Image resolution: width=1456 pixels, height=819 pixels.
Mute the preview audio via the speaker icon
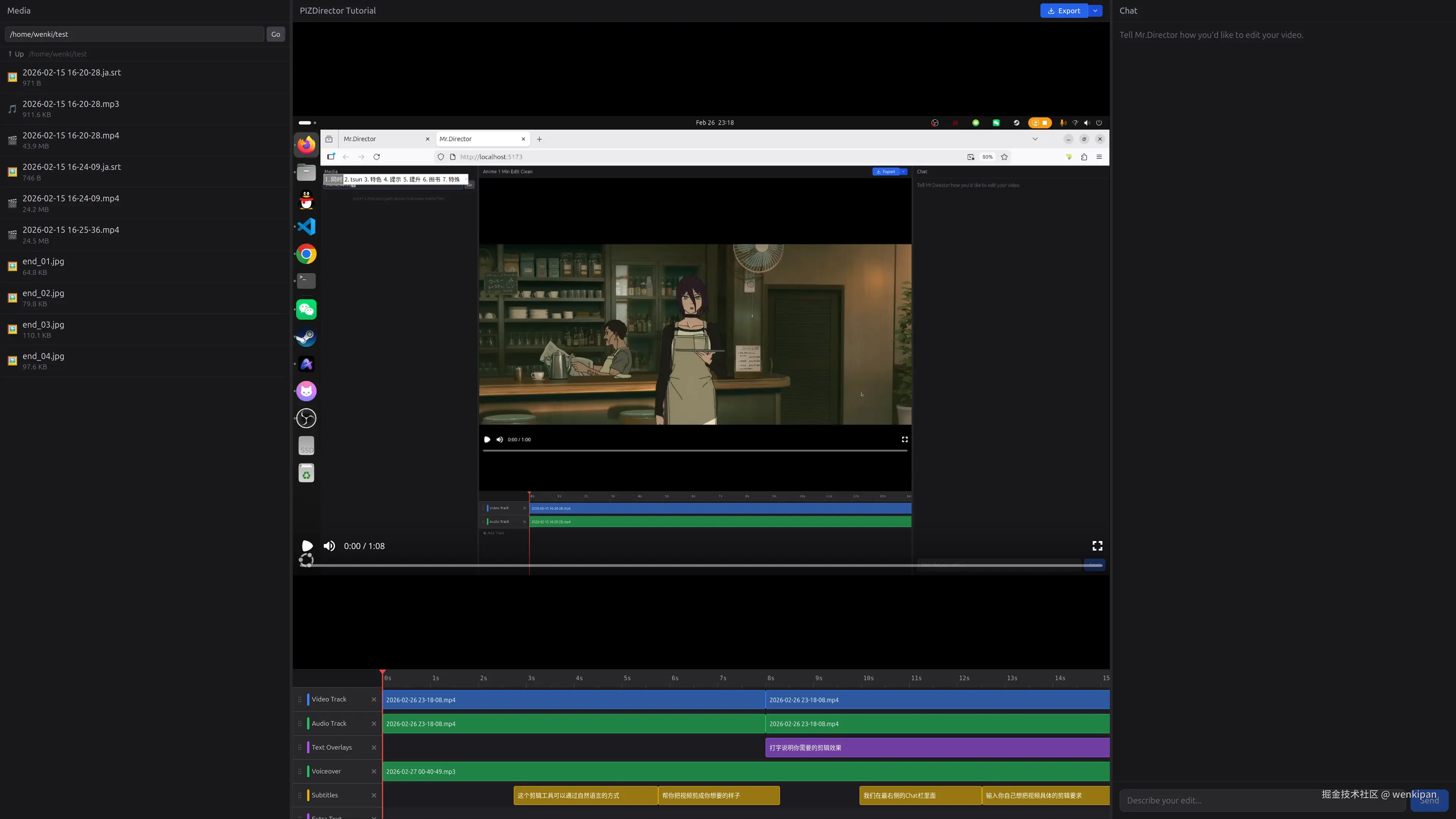329,546
